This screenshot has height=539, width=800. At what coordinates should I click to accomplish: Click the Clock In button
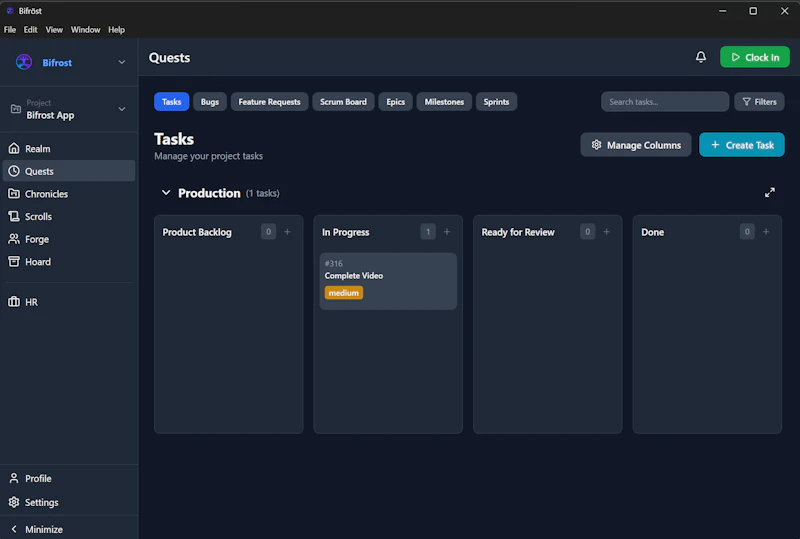pos(755,57)
